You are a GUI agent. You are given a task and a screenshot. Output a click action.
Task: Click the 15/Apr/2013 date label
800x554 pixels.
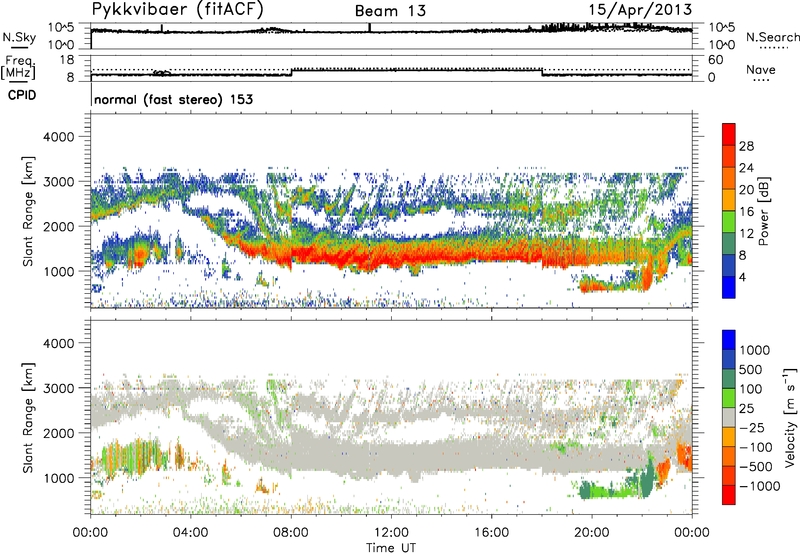pos(640,10)
